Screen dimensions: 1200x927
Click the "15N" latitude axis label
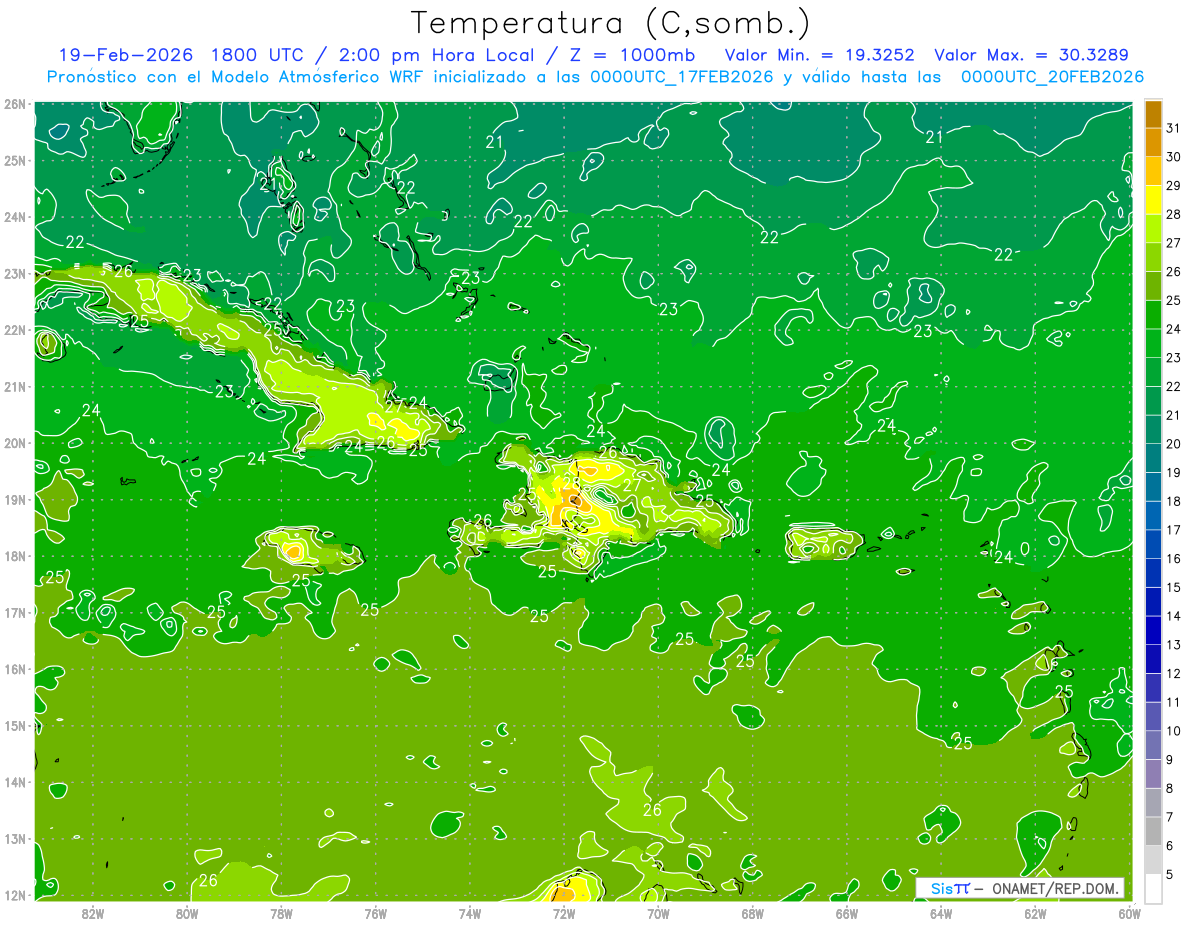15,725
